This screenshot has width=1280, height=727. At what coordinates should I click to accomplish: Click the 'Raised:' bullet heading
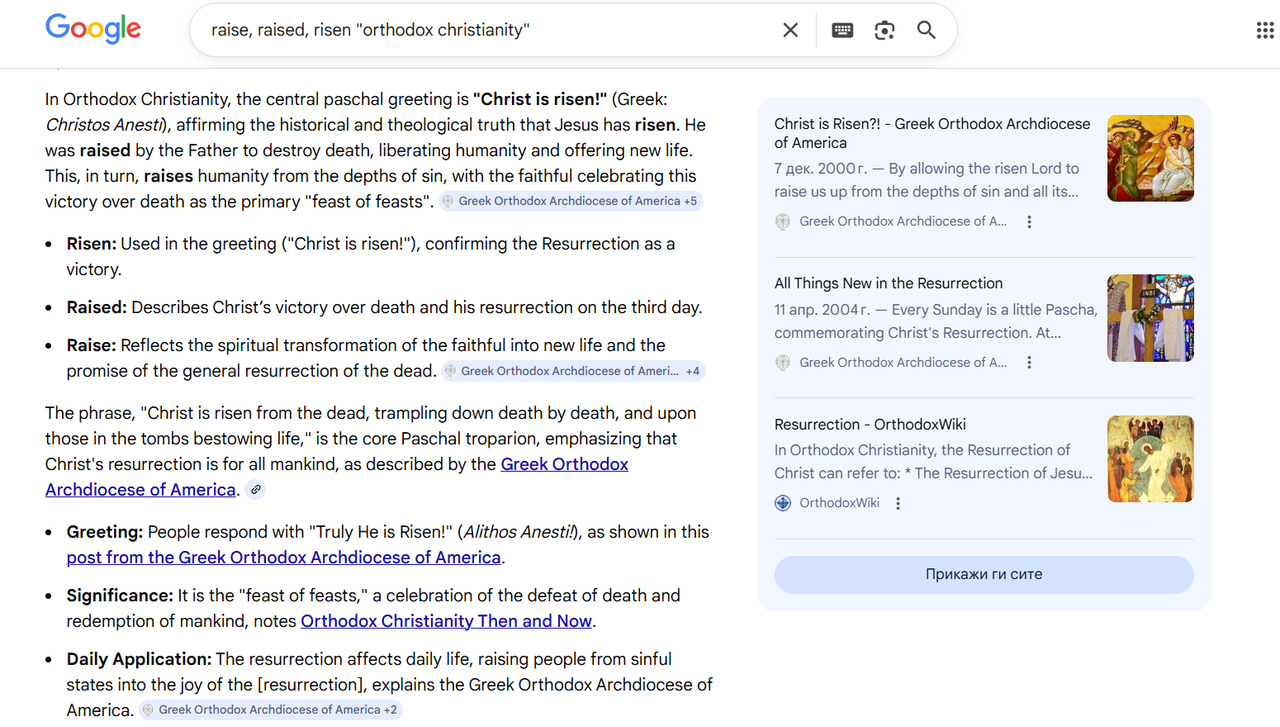pos(97,308)
